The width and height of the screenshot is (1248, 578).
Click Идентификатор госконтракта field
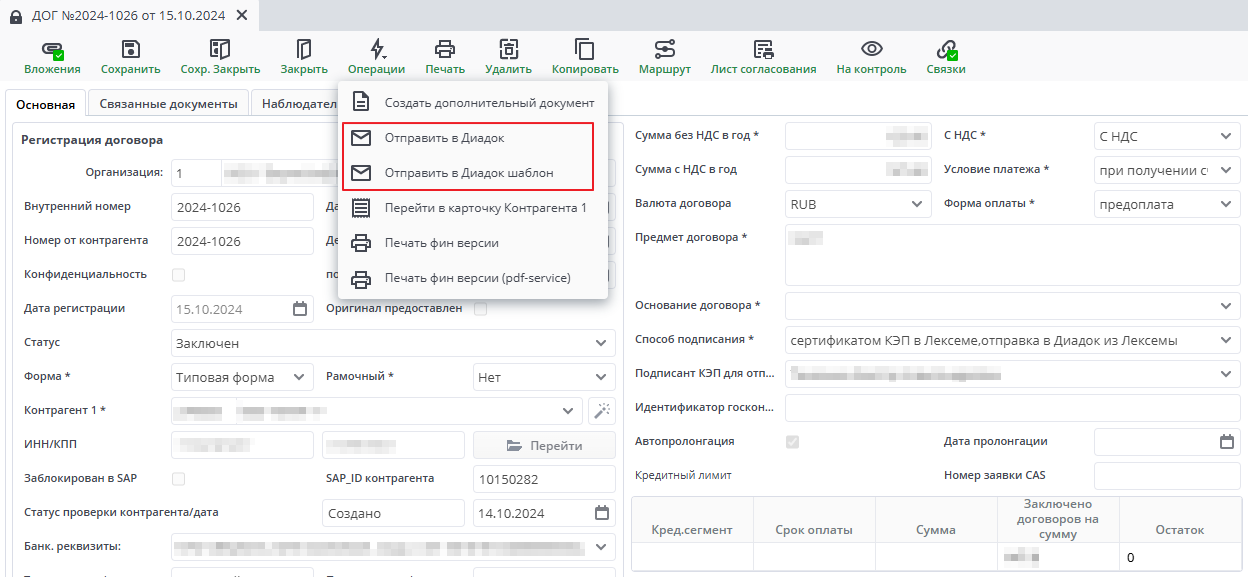(x=1012, y=408)
